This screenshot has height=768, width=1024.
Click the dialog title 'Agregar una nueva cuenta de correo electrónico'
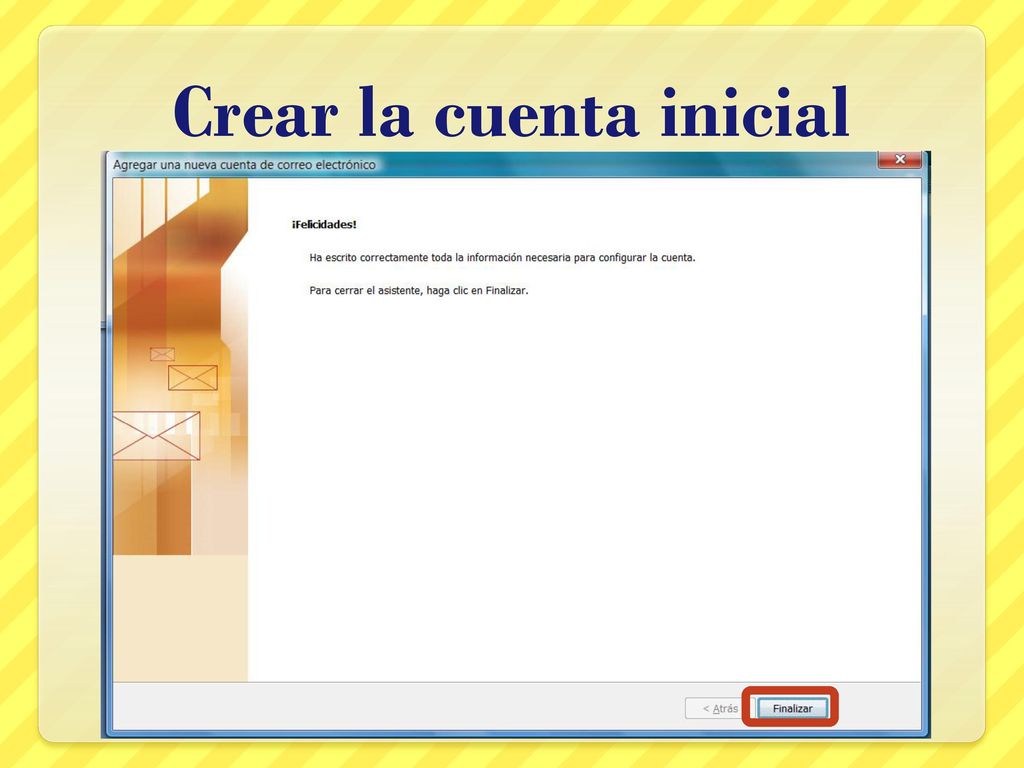(244, 165)
